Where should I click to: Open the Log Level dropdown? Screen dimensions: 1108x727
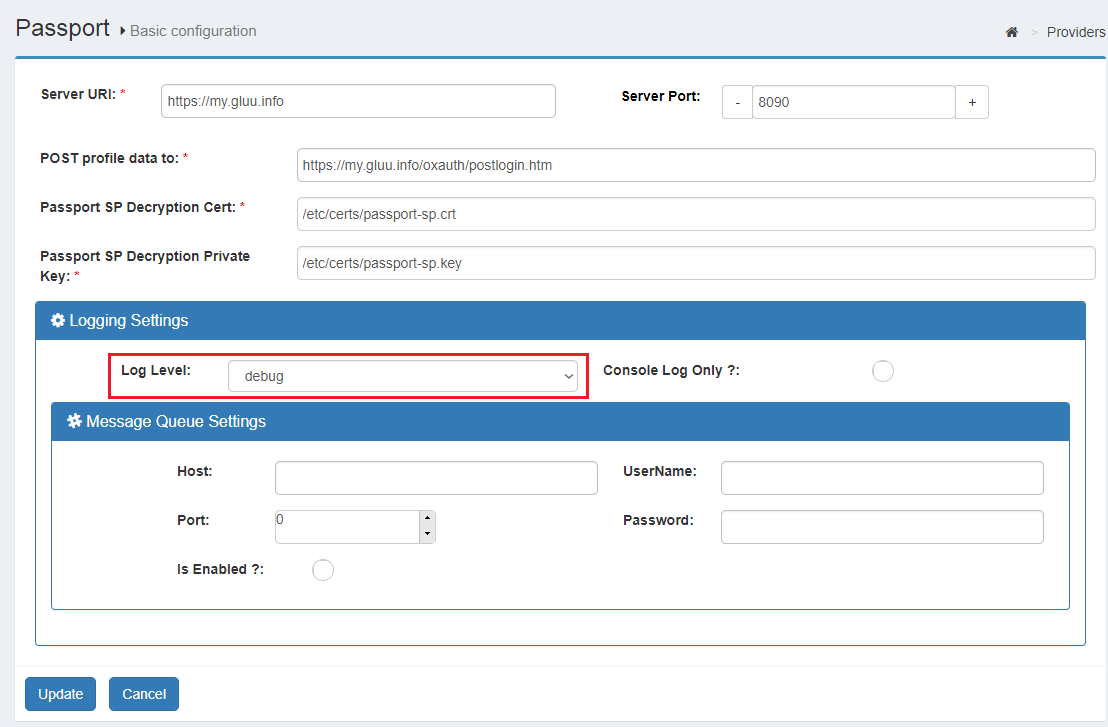click(x=402, y=376)
